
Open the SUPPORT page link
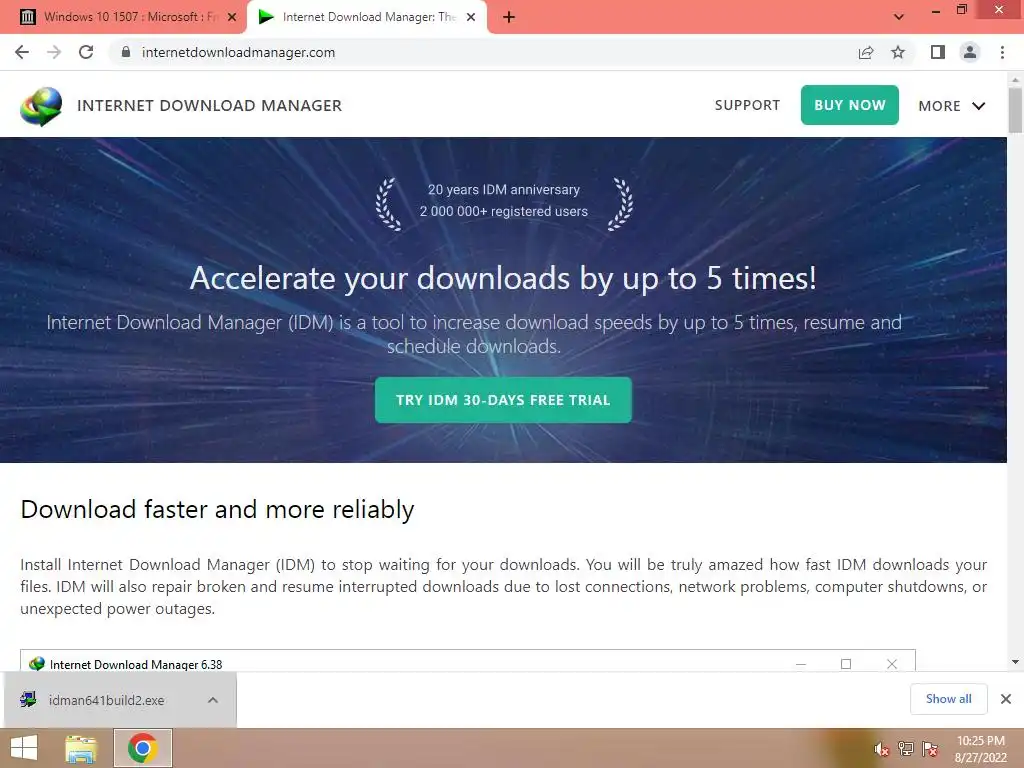click(747, 105)
